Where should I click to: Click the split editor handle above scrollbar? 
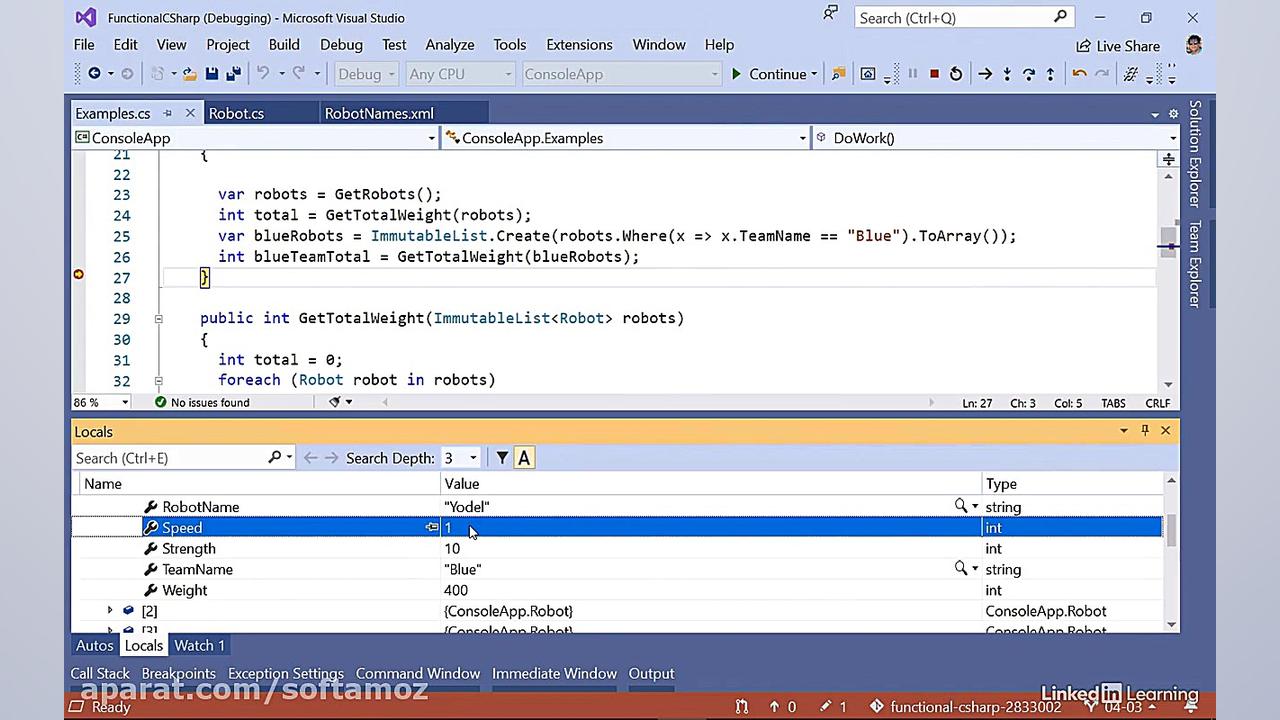(x=1168, y=158)
